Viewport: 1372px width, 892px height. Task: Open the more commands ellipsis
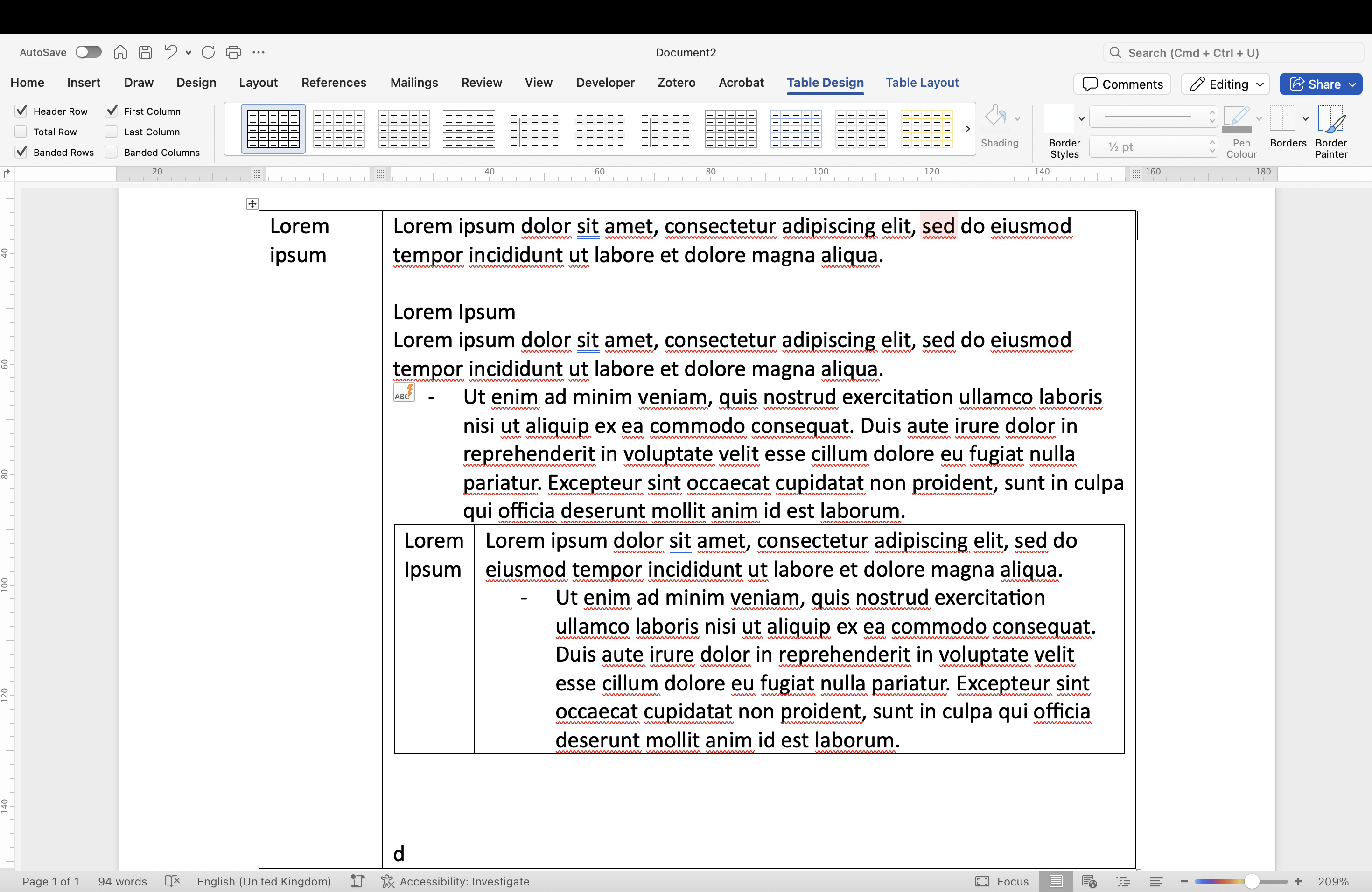258,52
